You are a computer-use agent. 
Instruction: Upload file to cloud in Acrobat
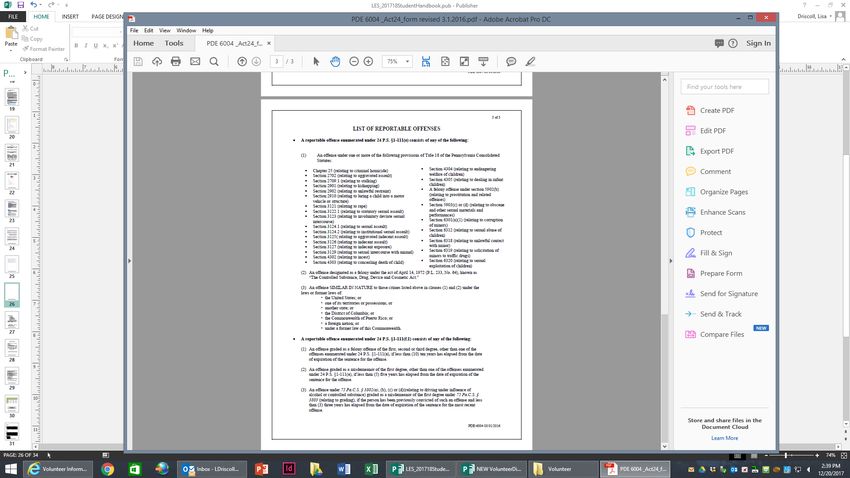click(x=157, y=62)
